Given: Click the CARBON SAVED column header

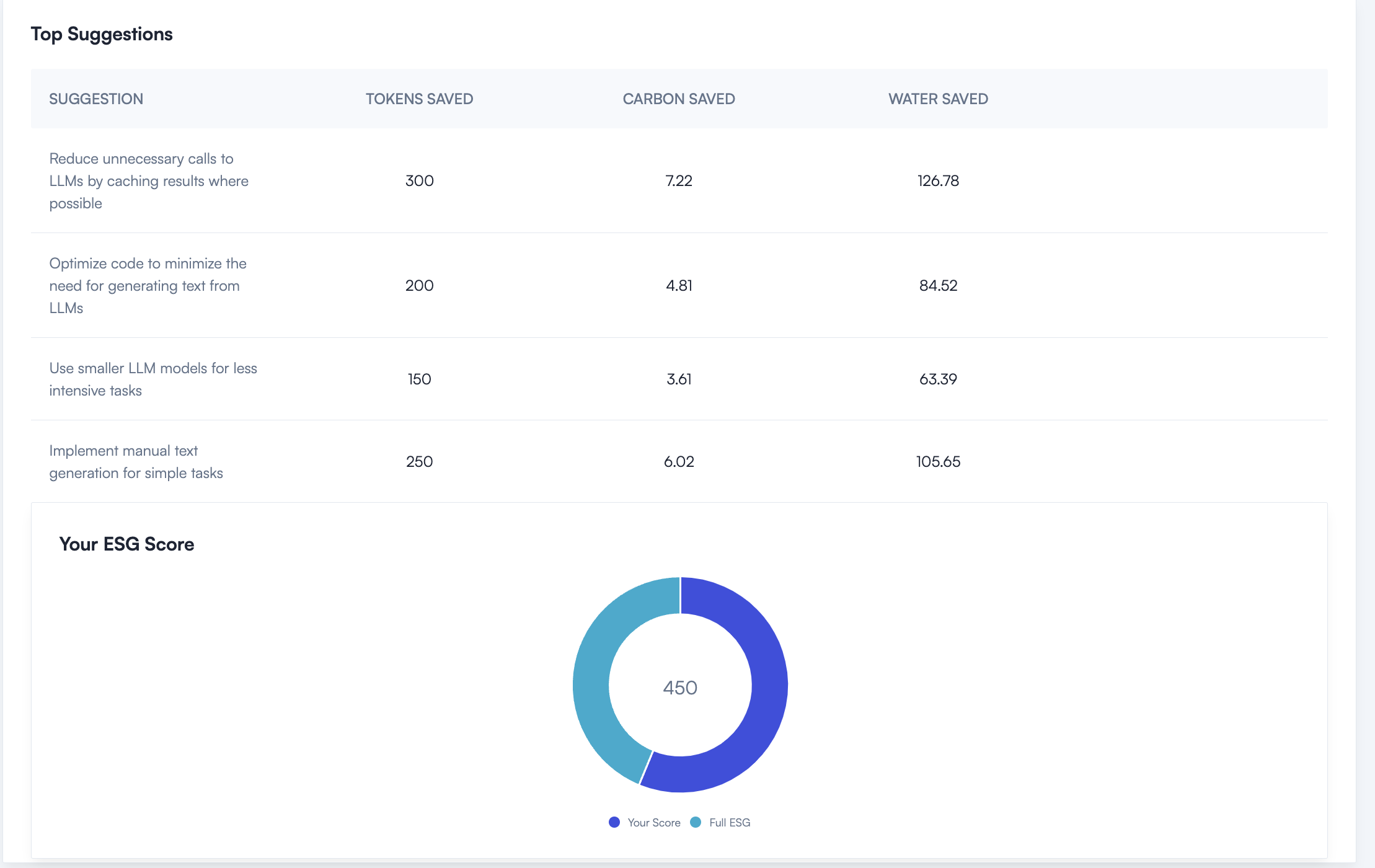Looking at the screenshot, I should pyautogui.click(x=679, y=99).
